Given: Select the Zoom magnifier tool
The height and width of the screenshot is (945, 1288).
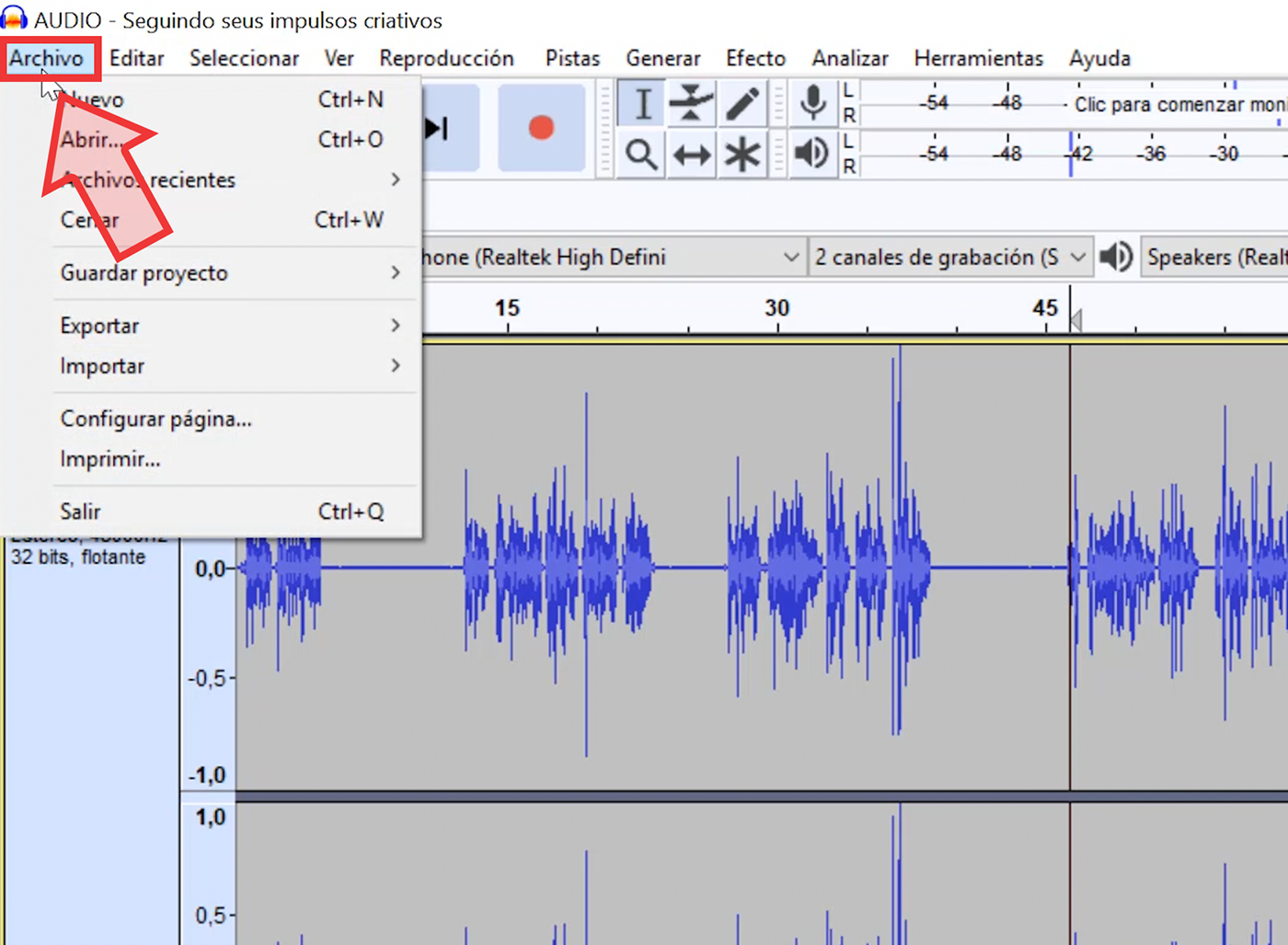Looking at the screenshot, I should pyautogui.click(x=642, y=154).
